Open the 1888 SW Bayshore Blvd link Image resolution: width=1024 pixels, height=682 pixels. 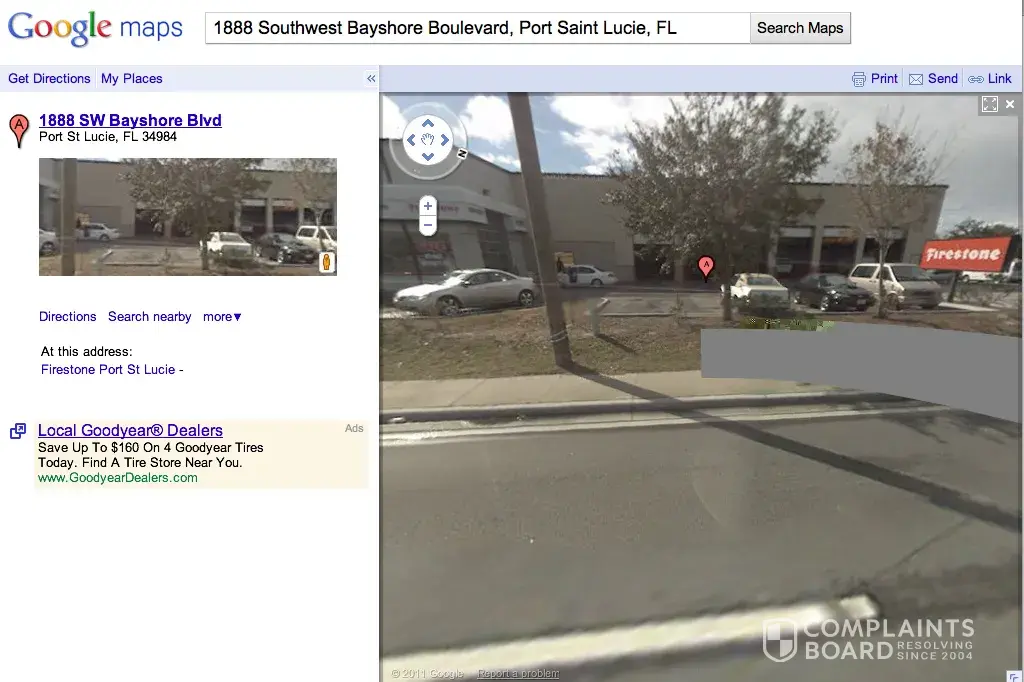[x=130, y=120]
